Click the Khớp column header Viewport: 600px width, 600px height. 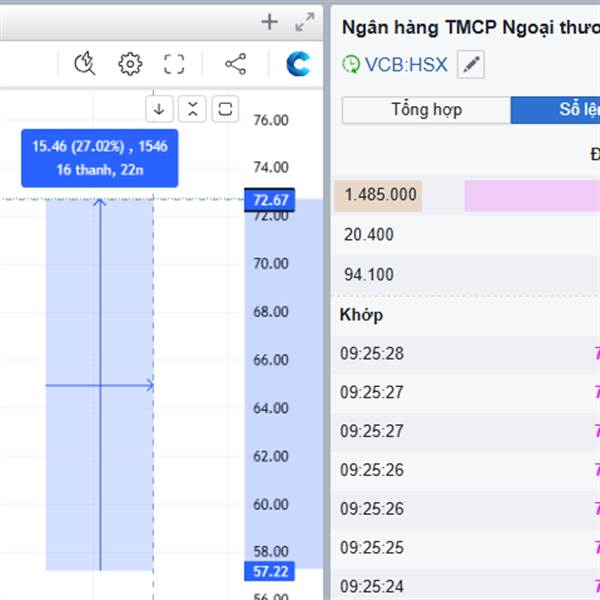361,315
